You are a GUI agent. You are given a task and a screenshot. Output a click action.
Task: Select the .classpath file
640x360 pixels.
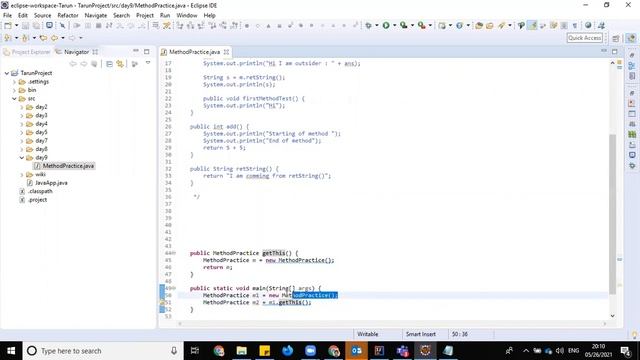[36, 191]
